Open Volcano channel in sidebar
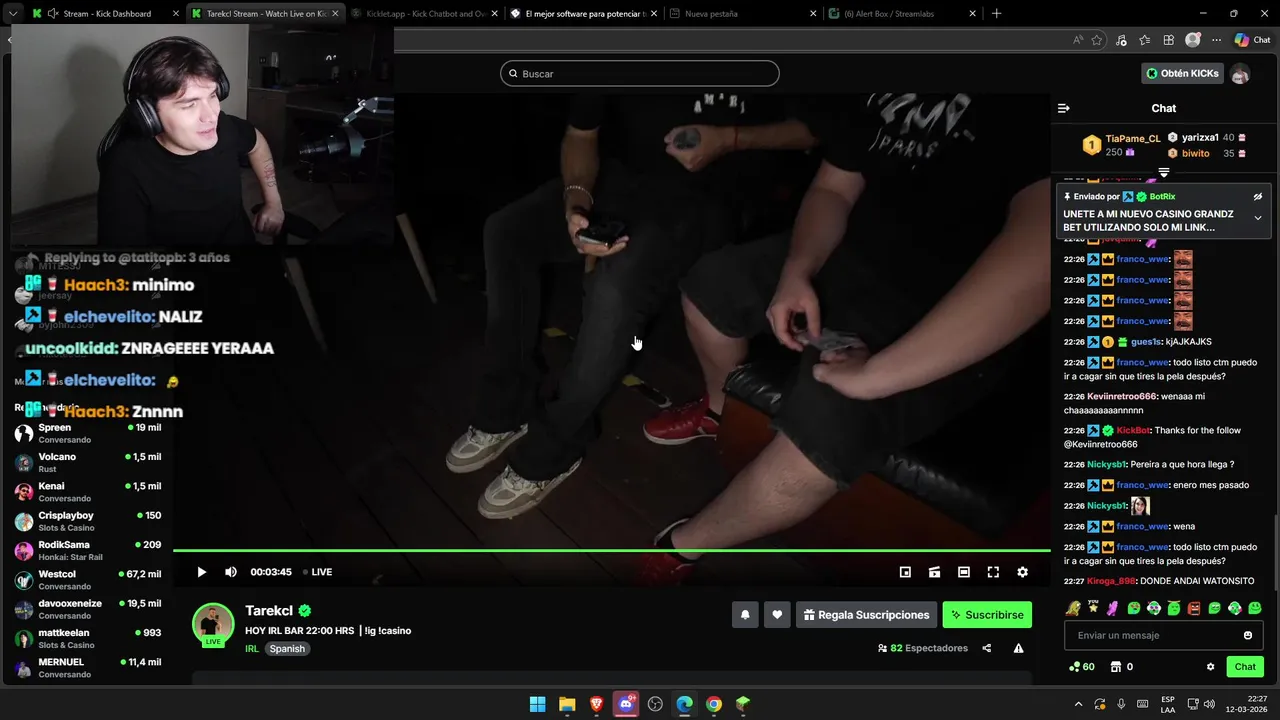 click(88, 462)
